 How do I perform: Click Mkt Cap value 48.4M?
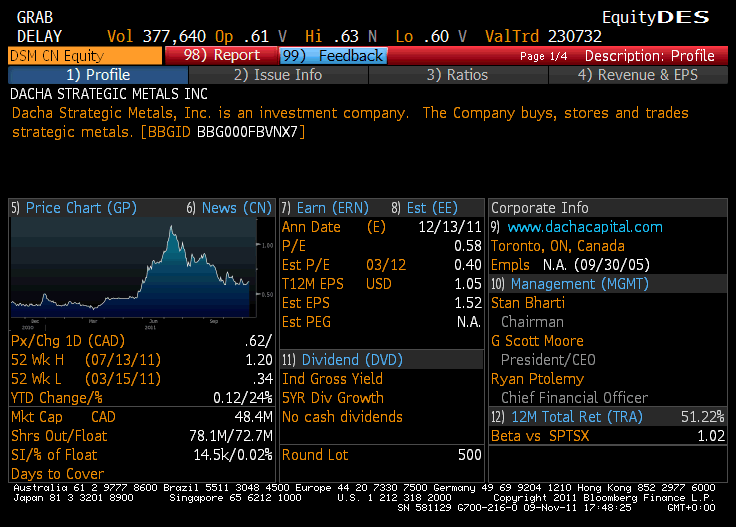[253, 417]
